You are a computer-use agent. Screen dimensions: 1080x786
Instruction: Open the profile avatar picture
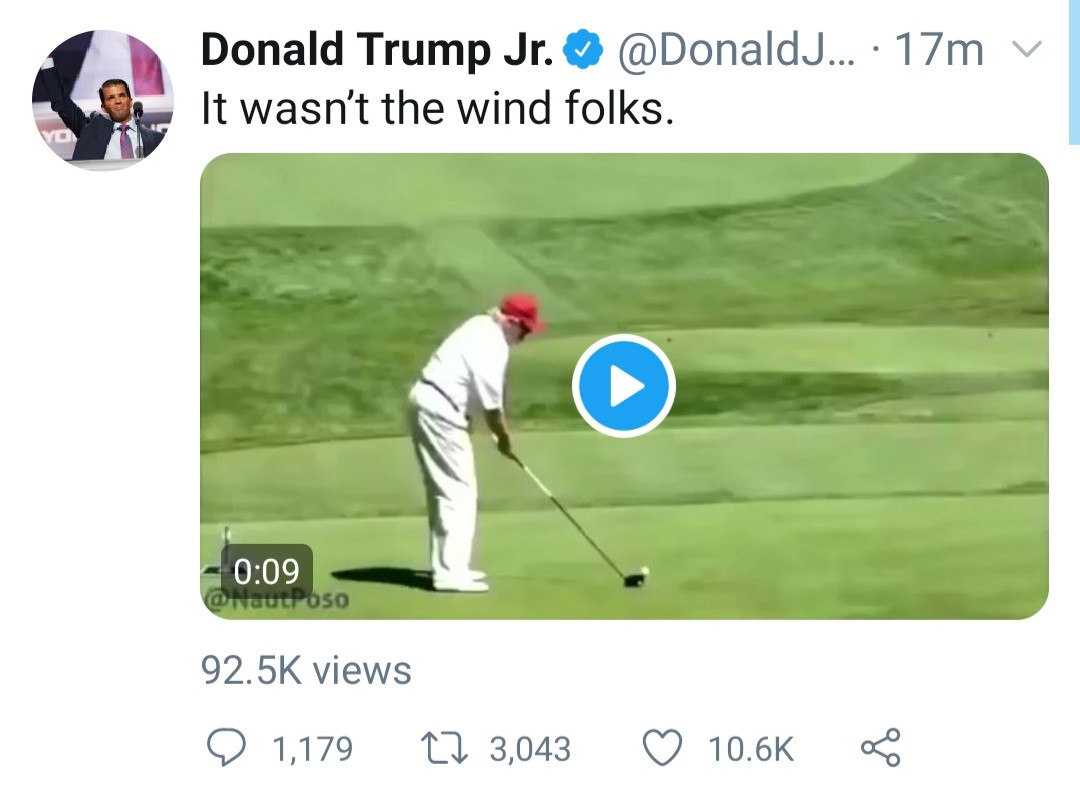(103, 100)
